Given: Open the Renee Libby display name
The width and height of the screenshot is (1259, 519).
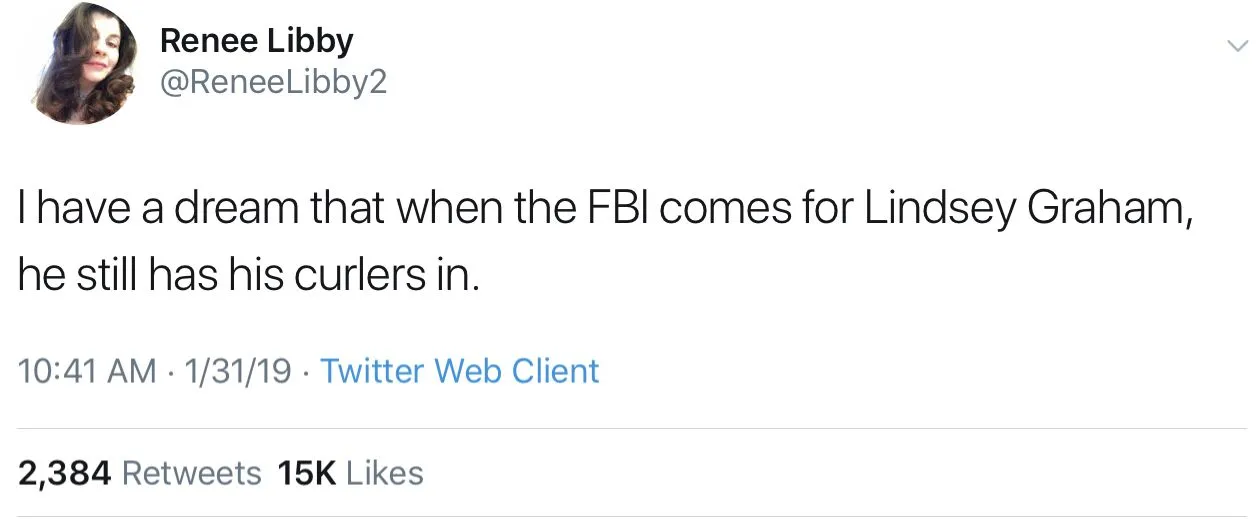Looking at the screenshot, I should click(x=256, y=41).
